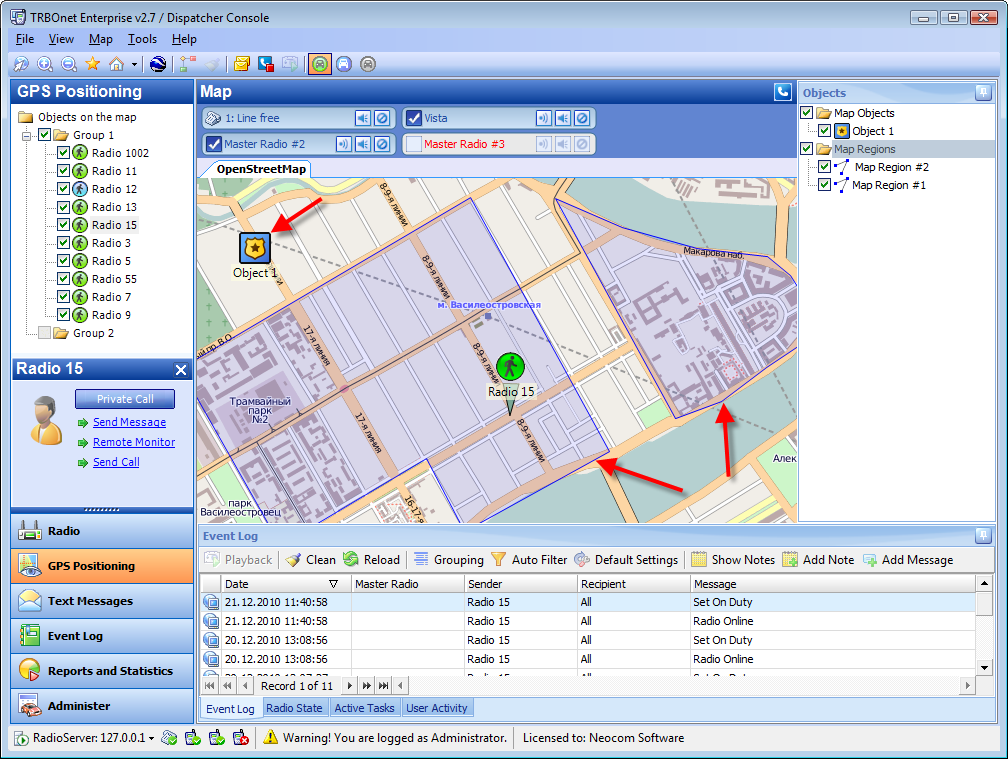Uncheck the Radio 12 checkbox
This screenshot has height=759, width=1008.
click(63, 189)
